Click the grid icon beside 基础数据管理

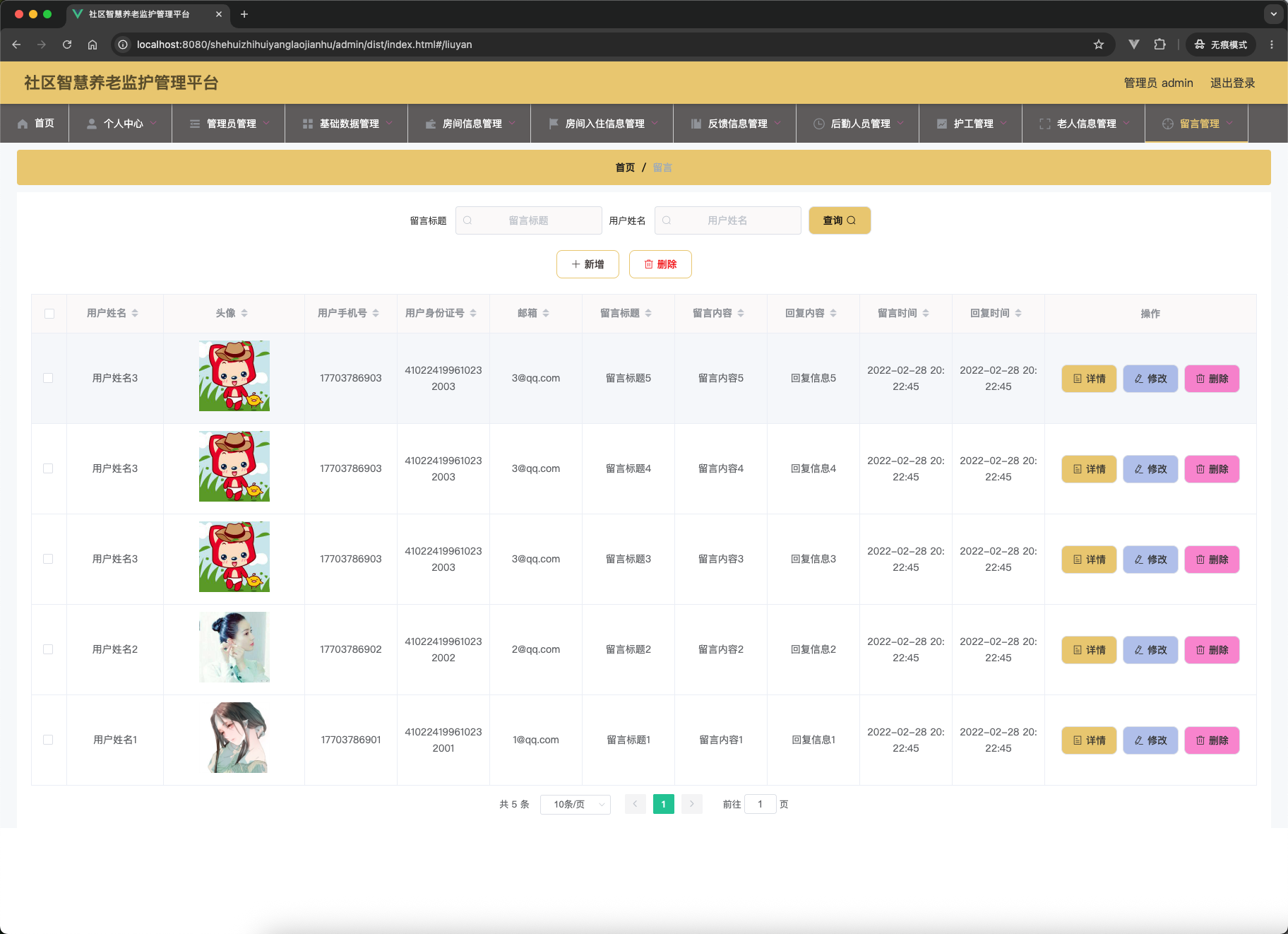[x=308, y=124]
